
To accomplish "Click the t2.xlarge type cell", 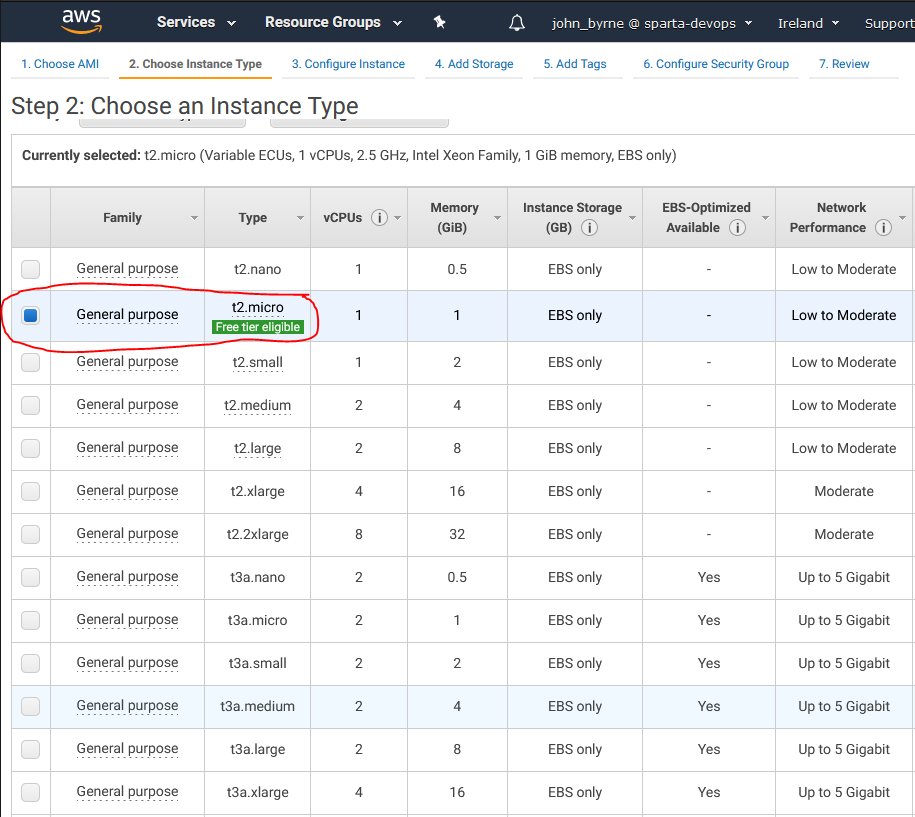I will pos(257,491).
